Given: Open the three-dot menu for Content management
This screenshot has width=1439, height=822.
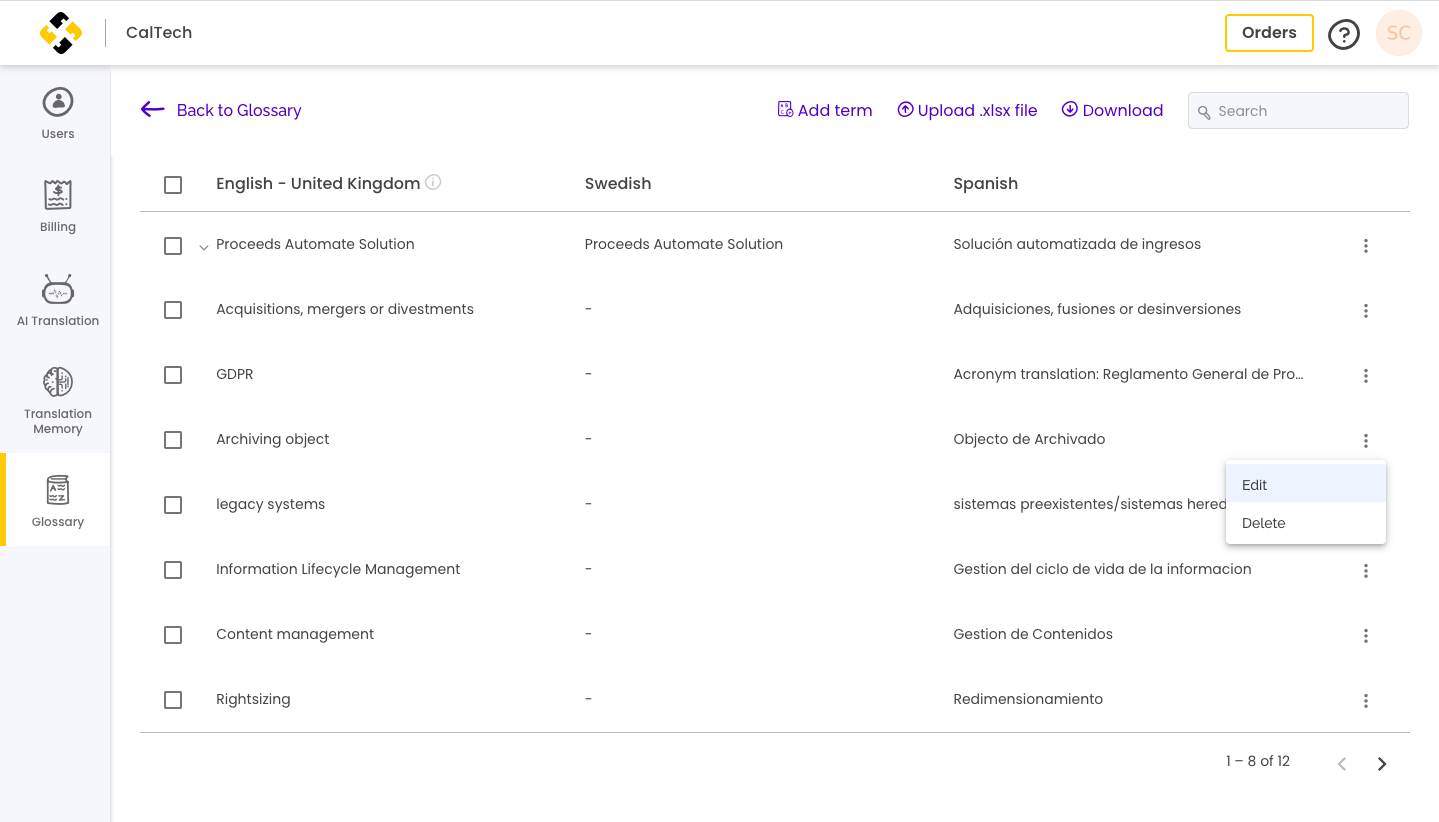Looking at the screenshot, I should (1365, 636).
